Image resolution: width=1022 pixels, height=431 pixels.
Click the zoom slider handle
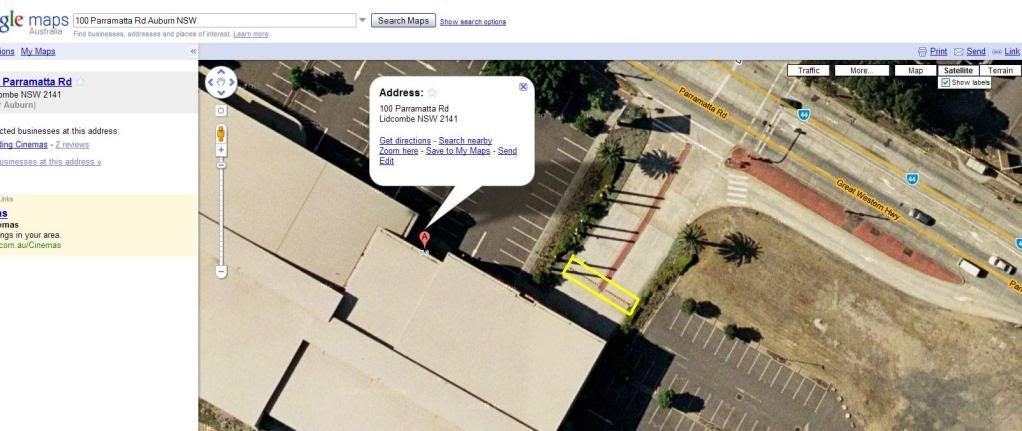tap(221, 166)
